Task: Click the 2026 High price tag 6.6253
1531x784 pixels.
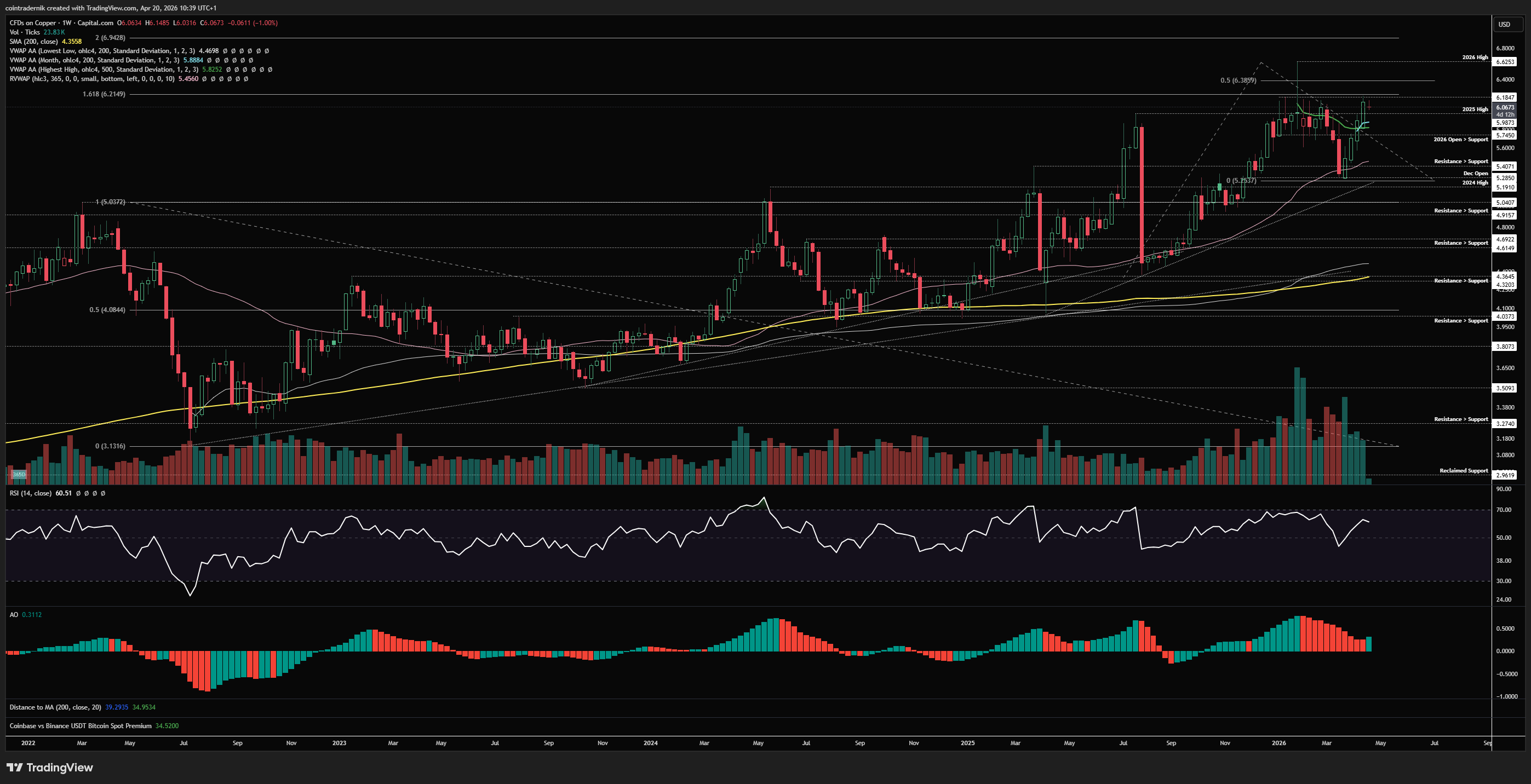Action: (1505, 62)
